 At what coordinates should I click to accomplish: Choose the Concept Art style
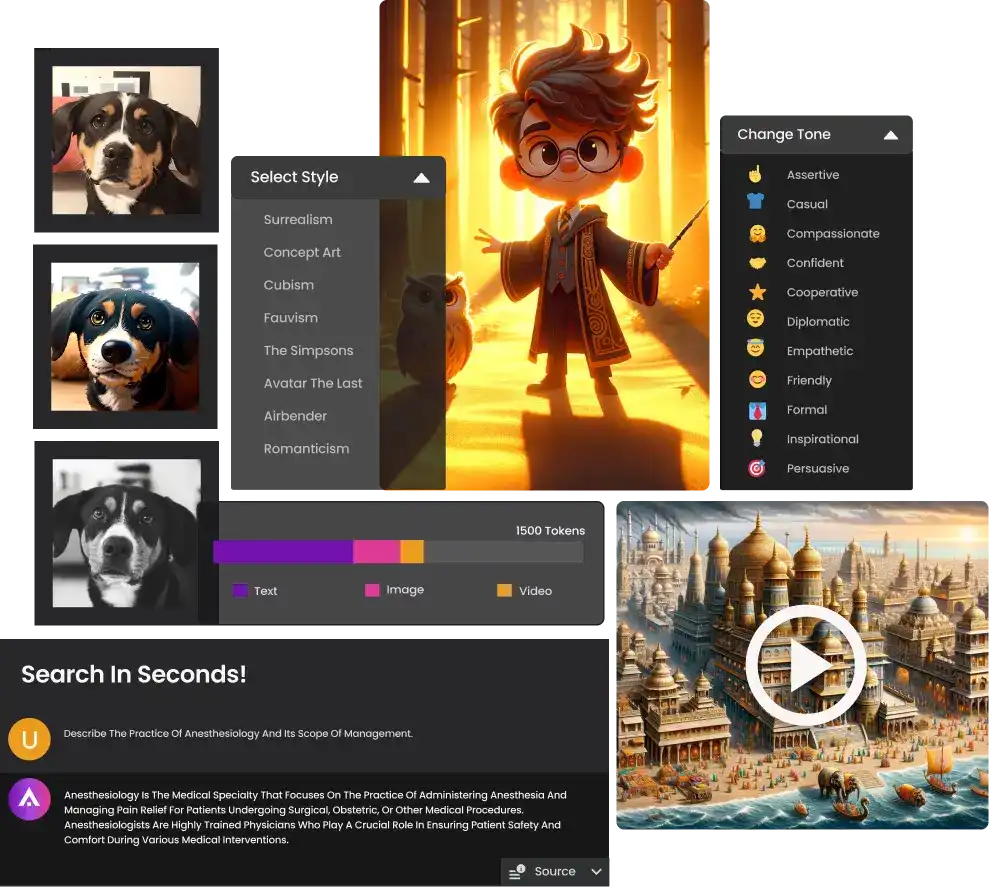pos(302,252)
